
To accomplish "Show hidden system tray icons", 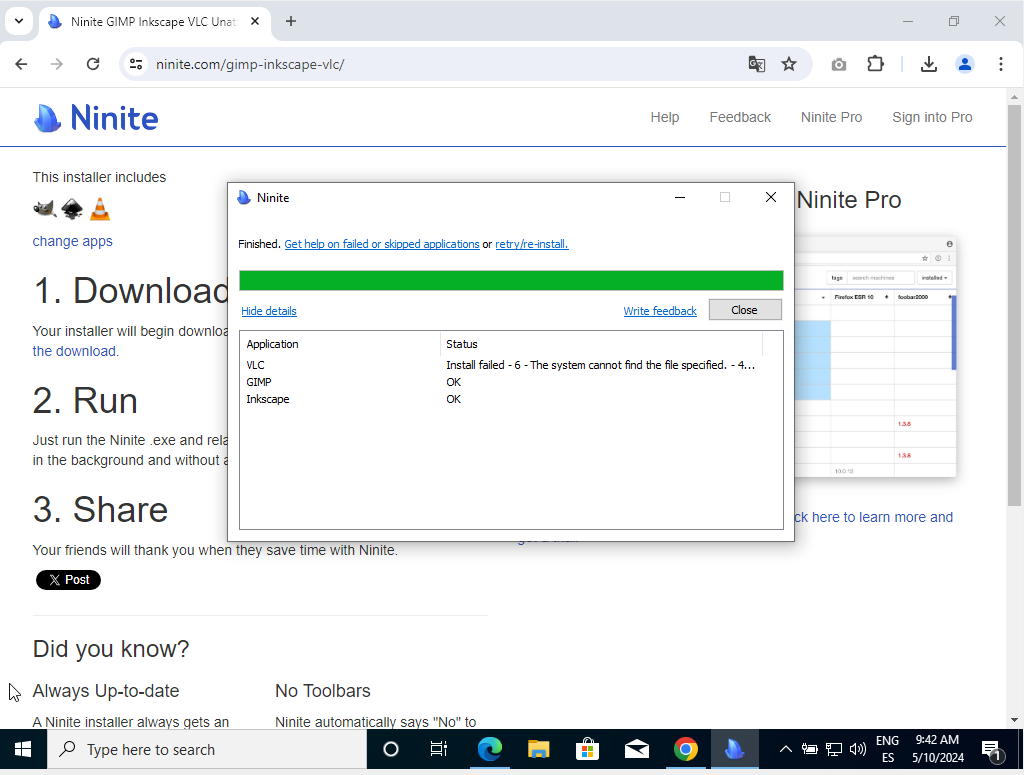I will click(786, 750).
